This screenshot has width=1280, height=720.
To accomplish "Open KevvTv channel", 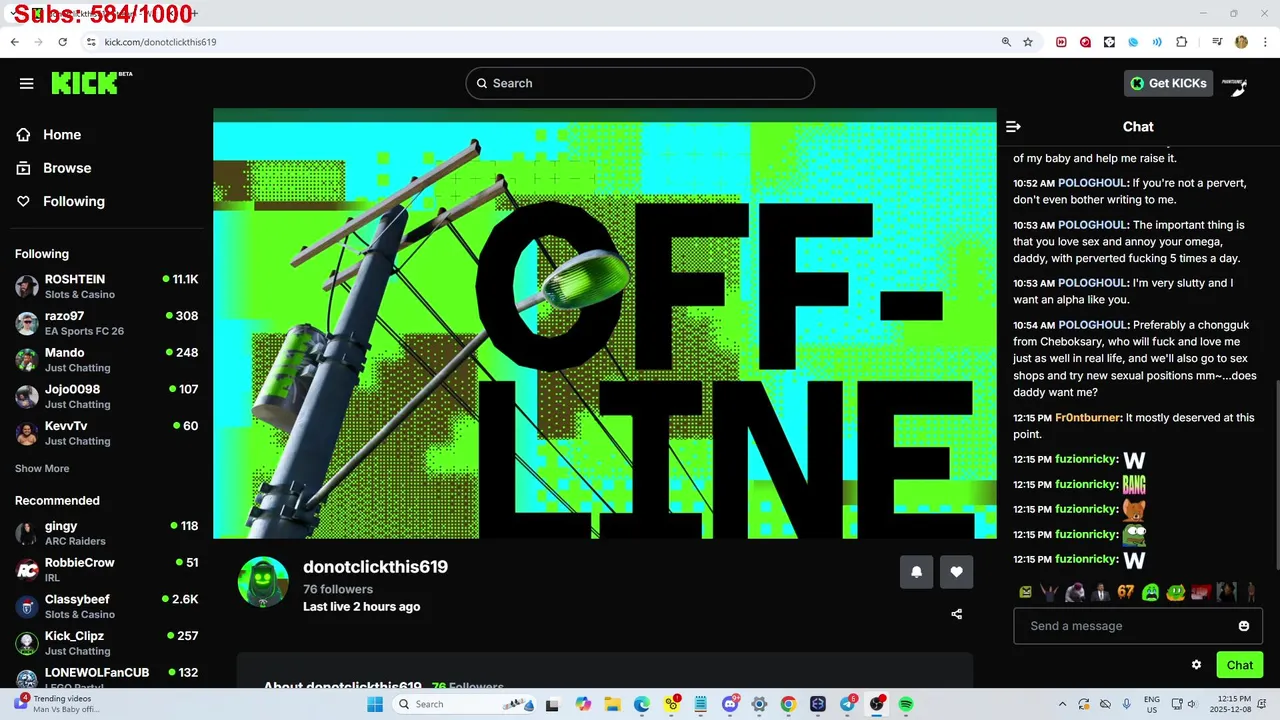I will tap(106, 433).
